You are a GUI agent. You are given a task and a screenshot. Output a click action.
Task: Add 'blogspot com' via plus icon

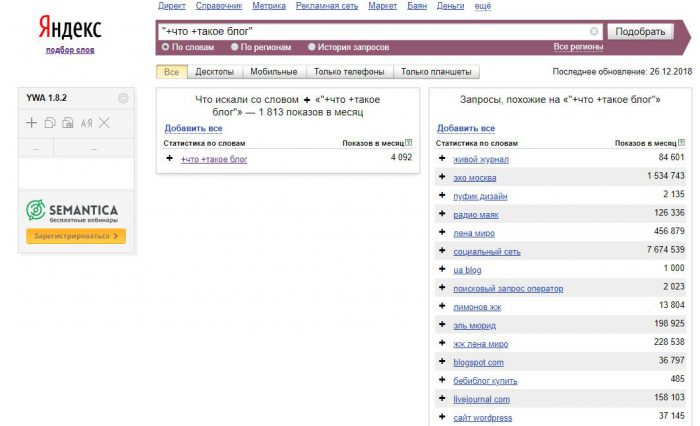click(x=442, y=361)
